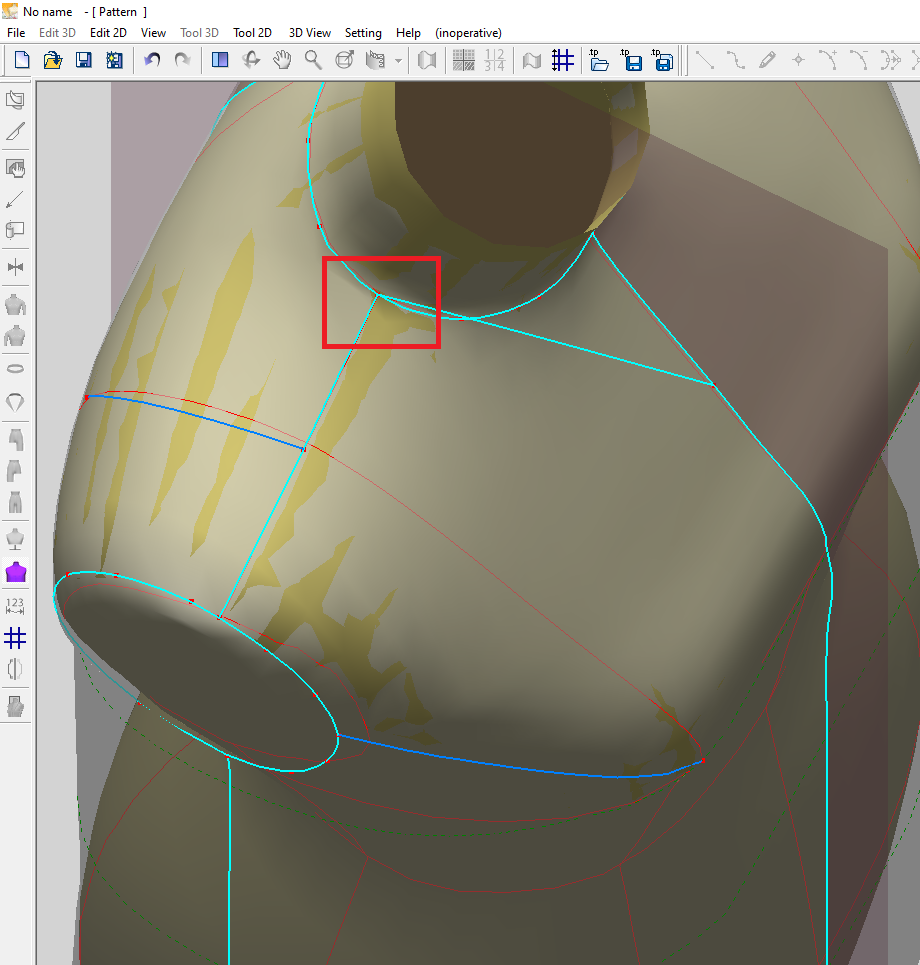Select the diagonal arrow line tool
920x965 pixels.
tap(15, 199)
